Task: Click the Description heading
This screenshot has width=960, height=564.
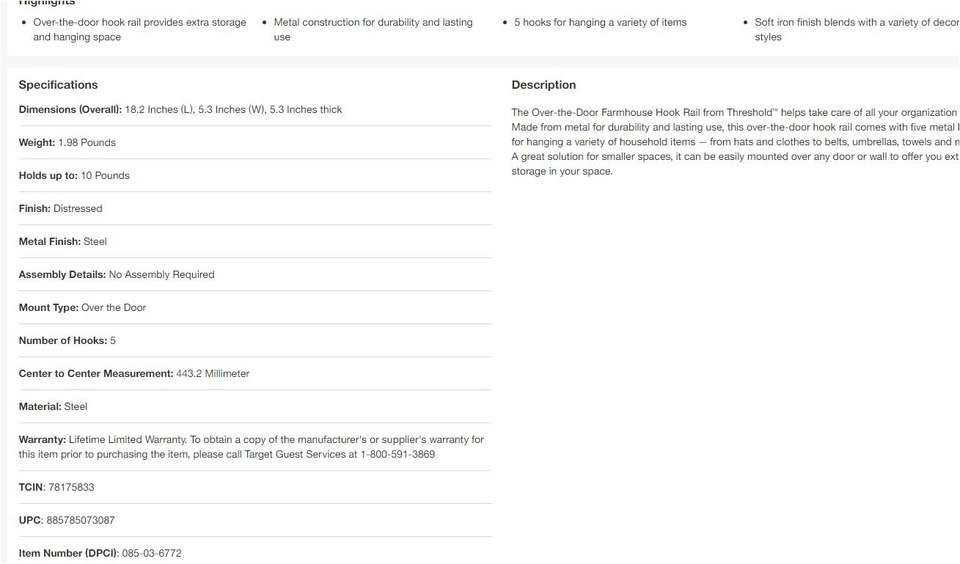Action: 543,85
